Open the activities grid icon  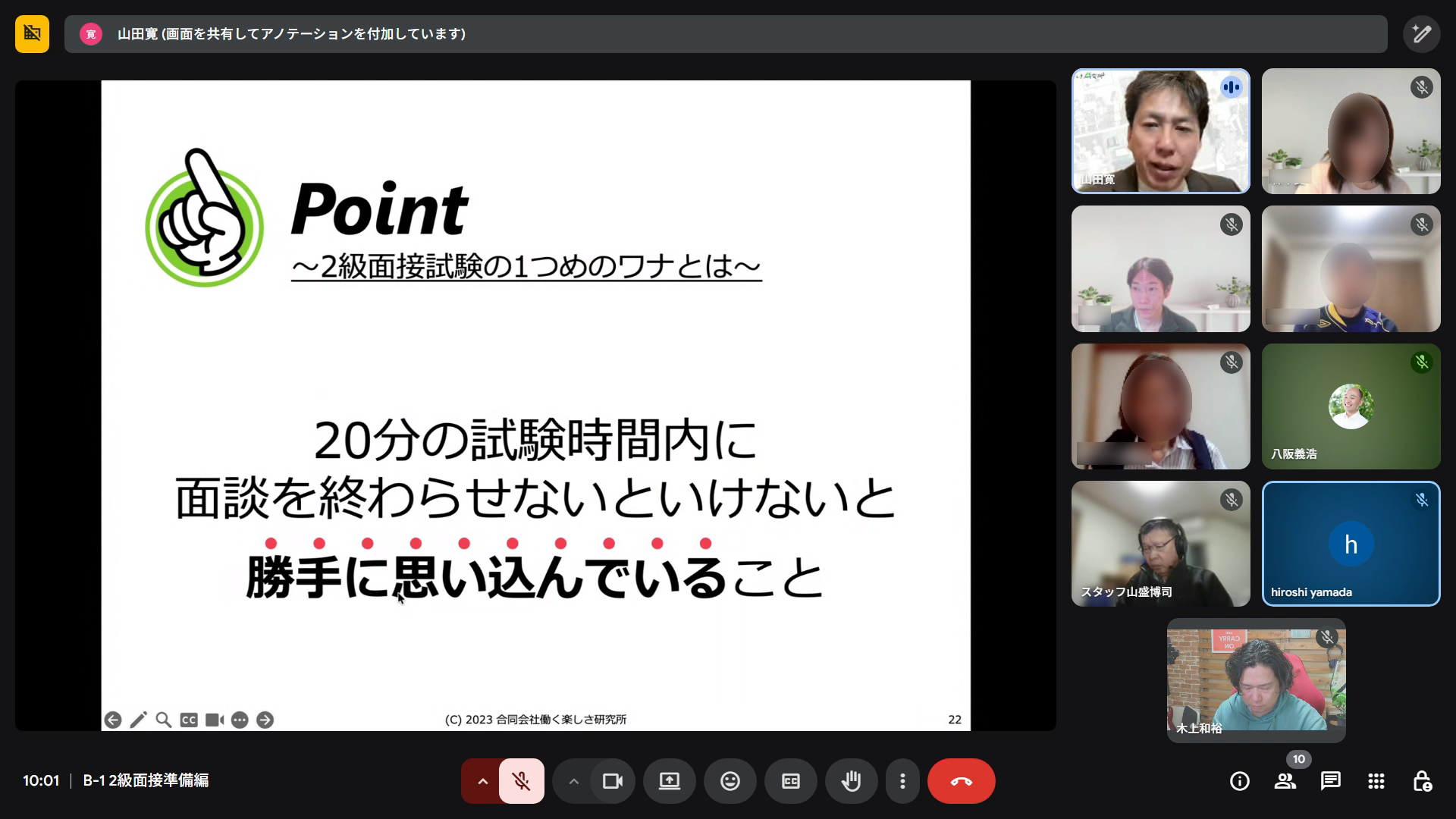tap(1376, 781)
